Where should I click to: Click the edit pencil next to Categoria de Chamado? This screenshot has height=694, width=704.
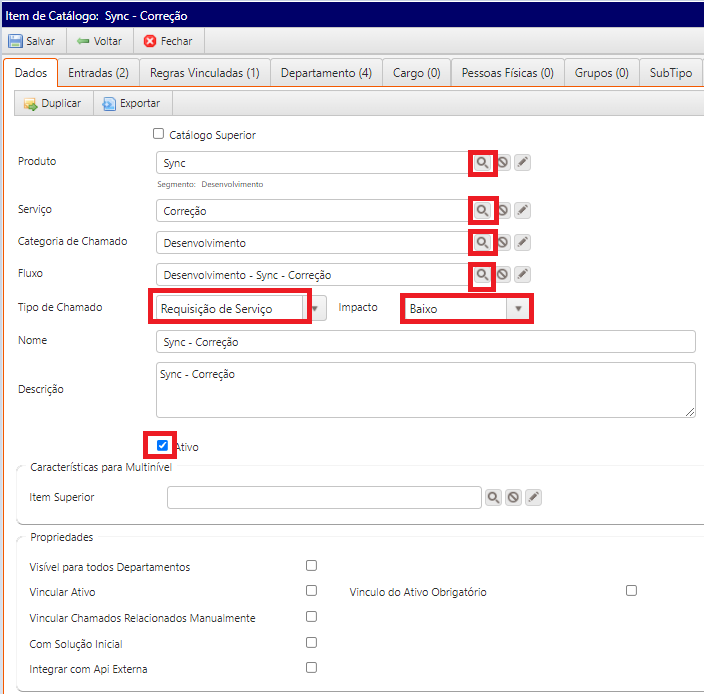(522, 242)
